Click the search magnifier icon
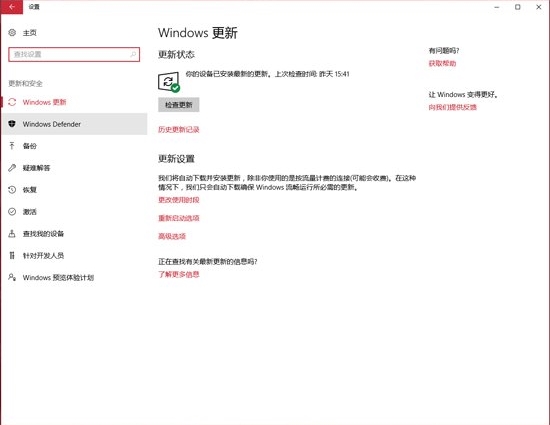The image size is (550, 425). click(133, 54)
